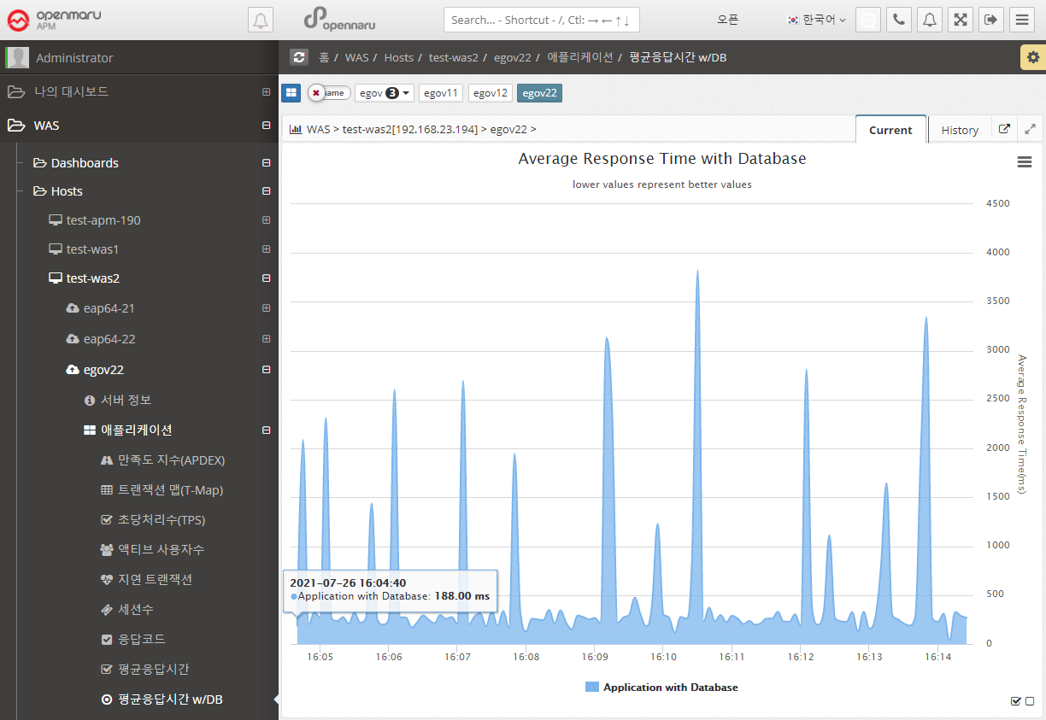
Task: Open the chart hamburger context menu
Action: [x=1024, y=162]
